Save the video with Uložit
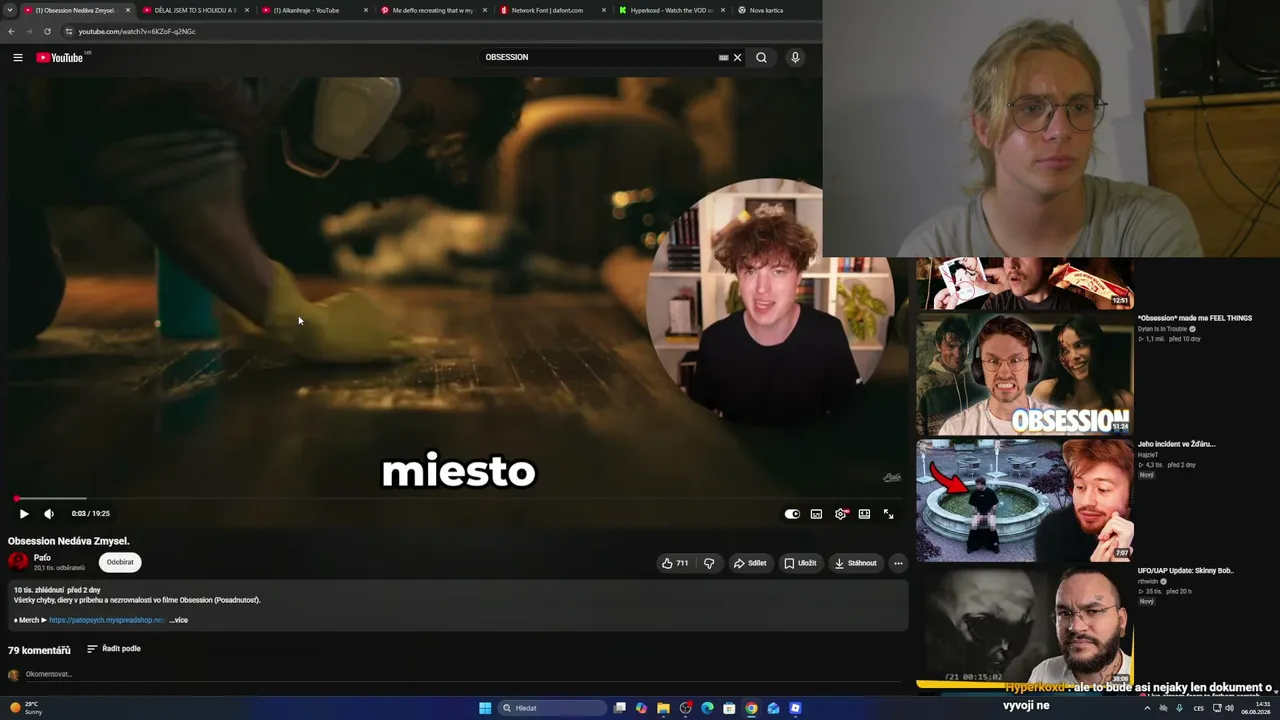 click(800, 563)
